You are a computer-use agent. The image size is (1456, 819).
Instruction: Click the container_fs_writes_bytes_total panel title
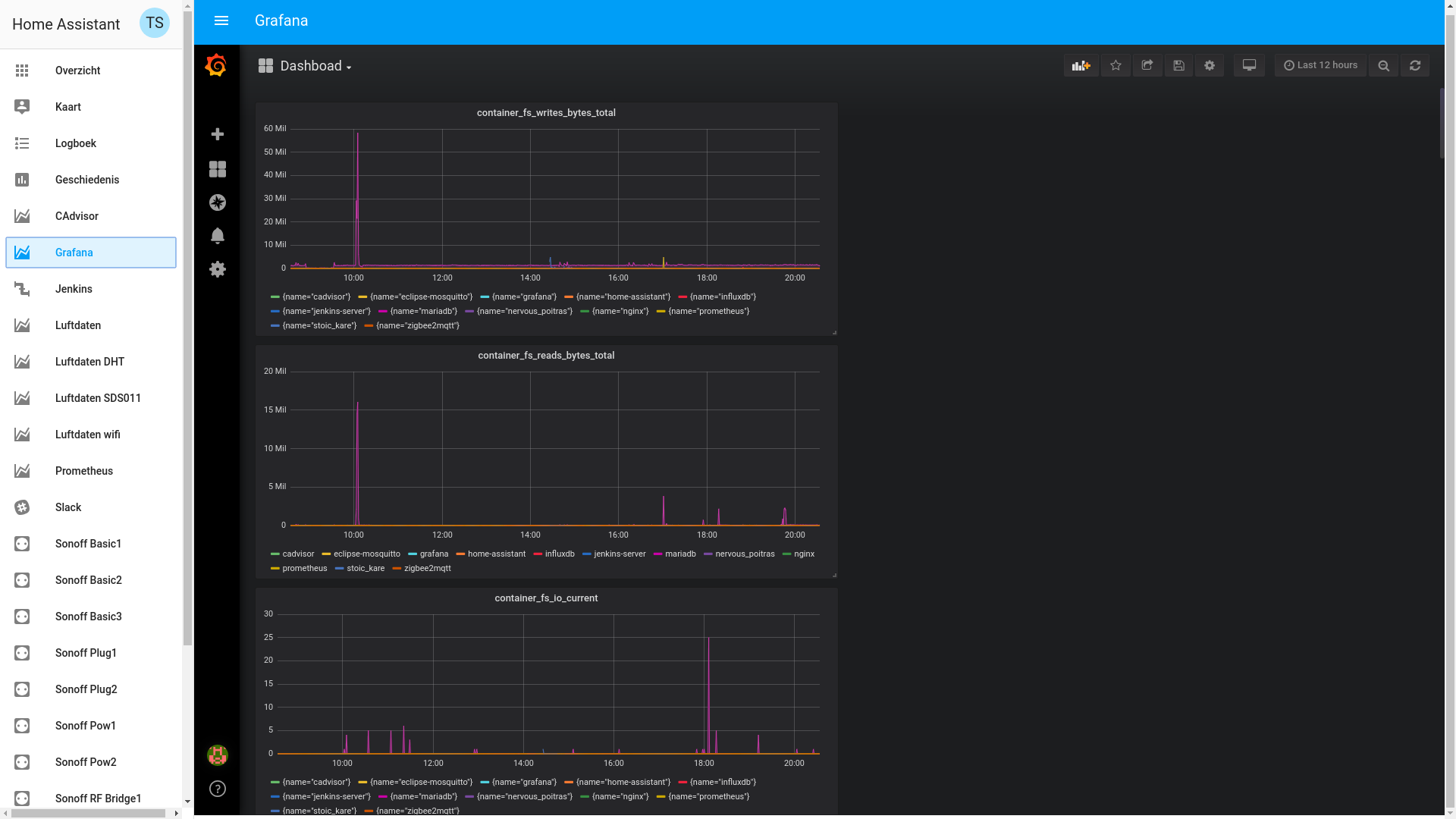click(x=546, y=113)
